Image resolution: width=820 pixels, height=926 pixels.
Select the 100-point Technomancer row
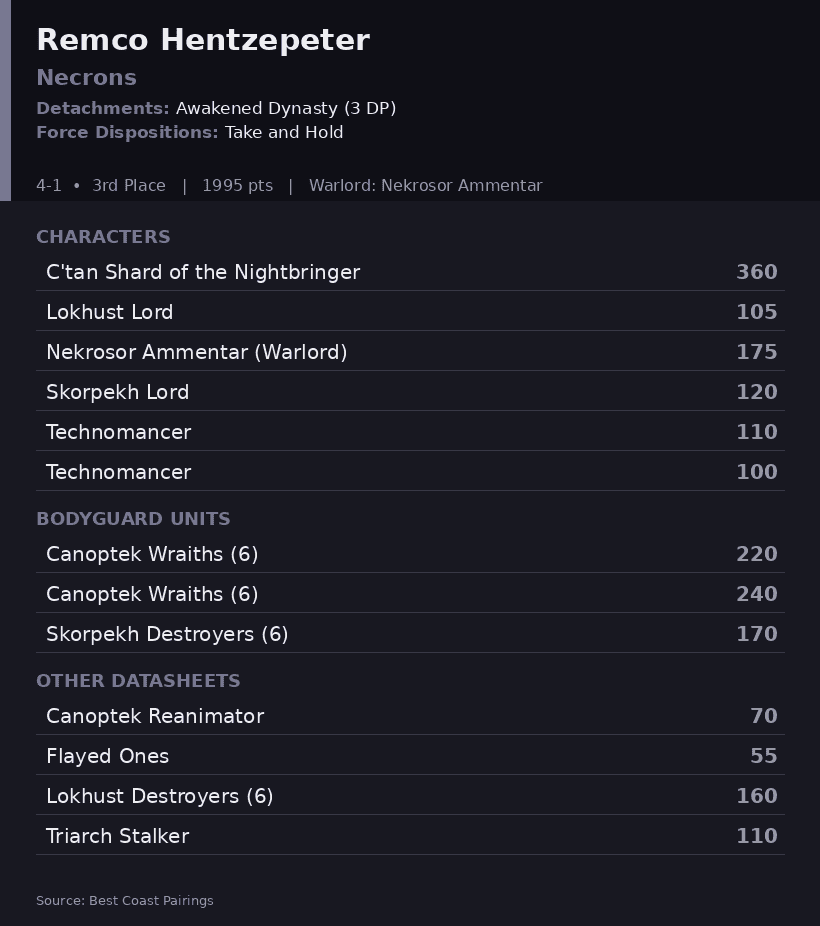[410, 472]
